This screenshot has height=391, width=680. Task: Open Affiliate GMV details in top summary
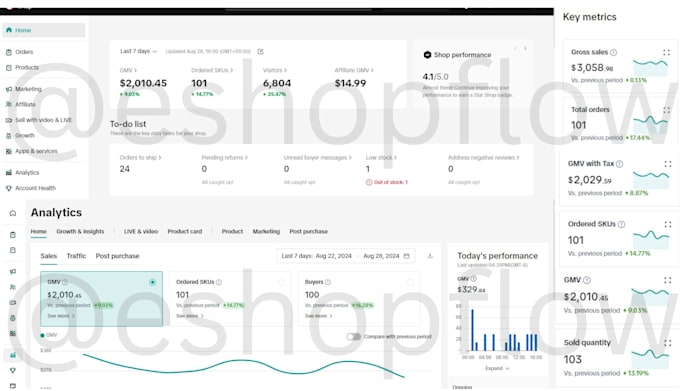(x=354, y=70)
